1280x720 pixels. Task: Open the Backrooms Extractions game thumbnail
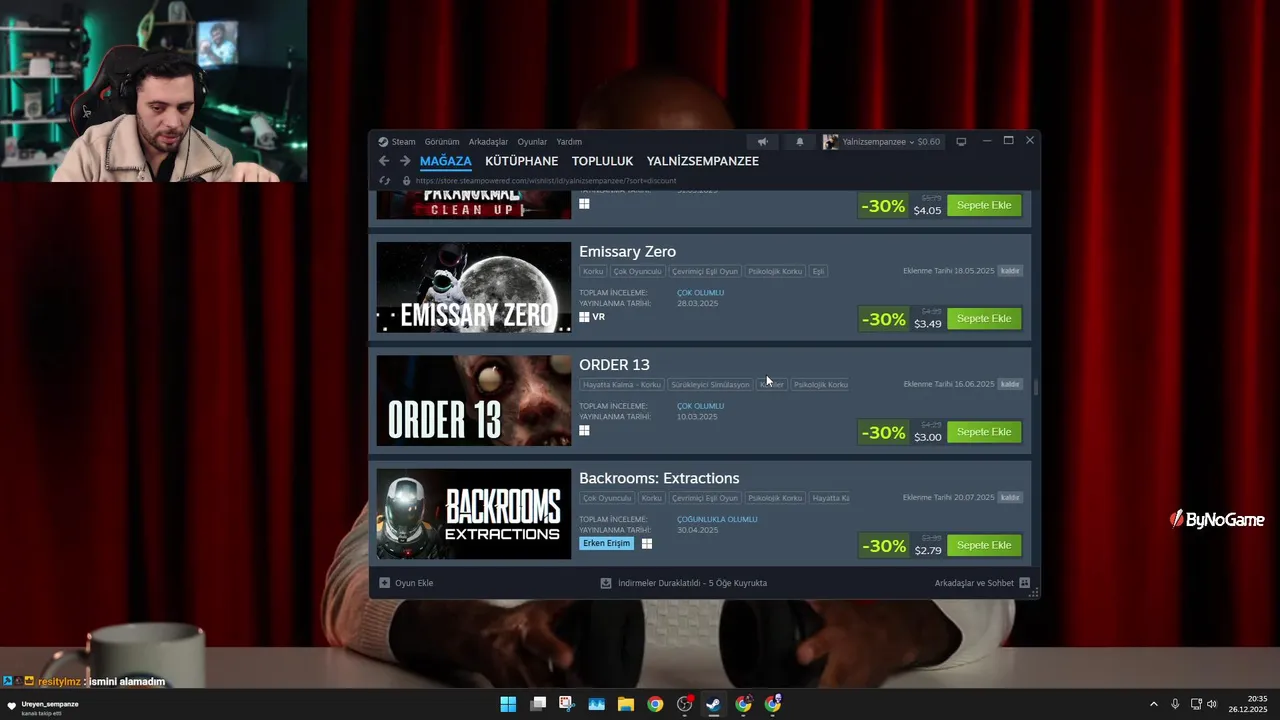pyautogui.click(x=474, y=514)
